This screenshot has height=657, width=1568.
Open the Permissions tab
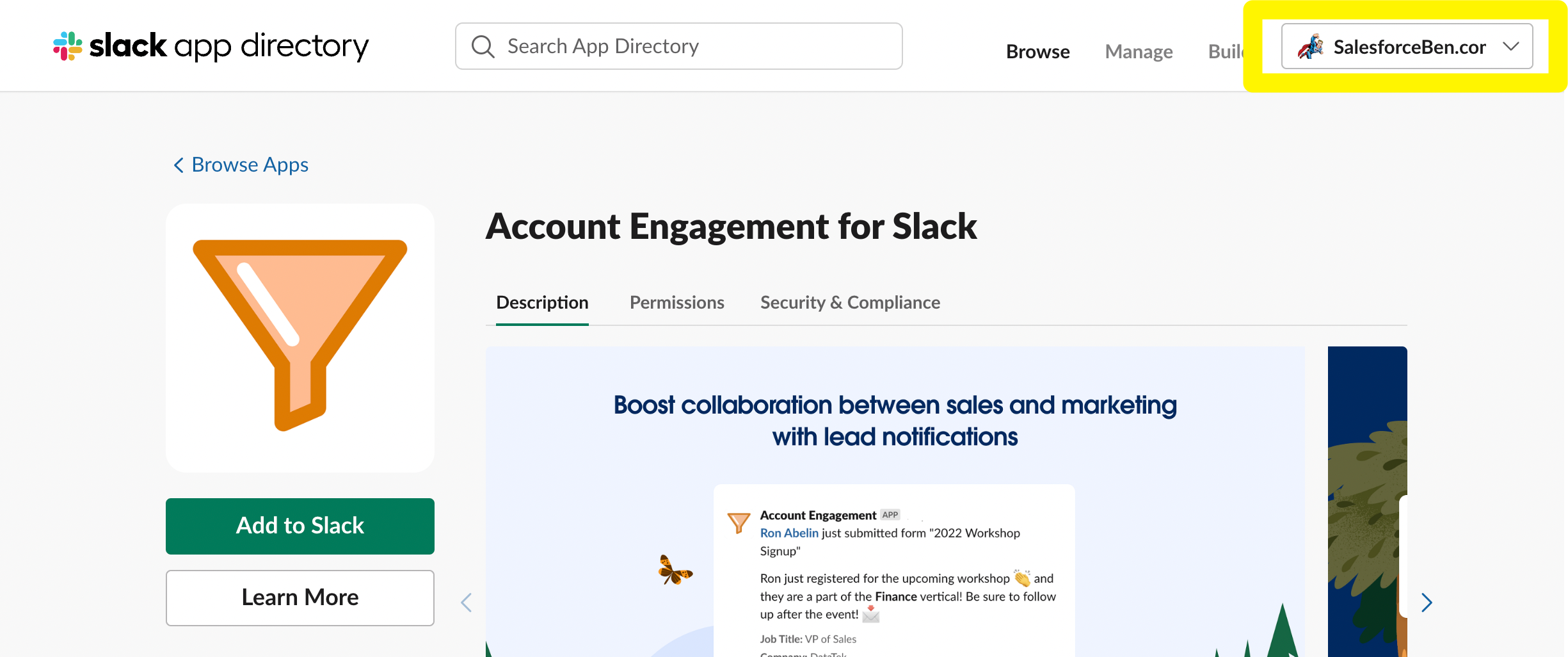pos(677,302)
